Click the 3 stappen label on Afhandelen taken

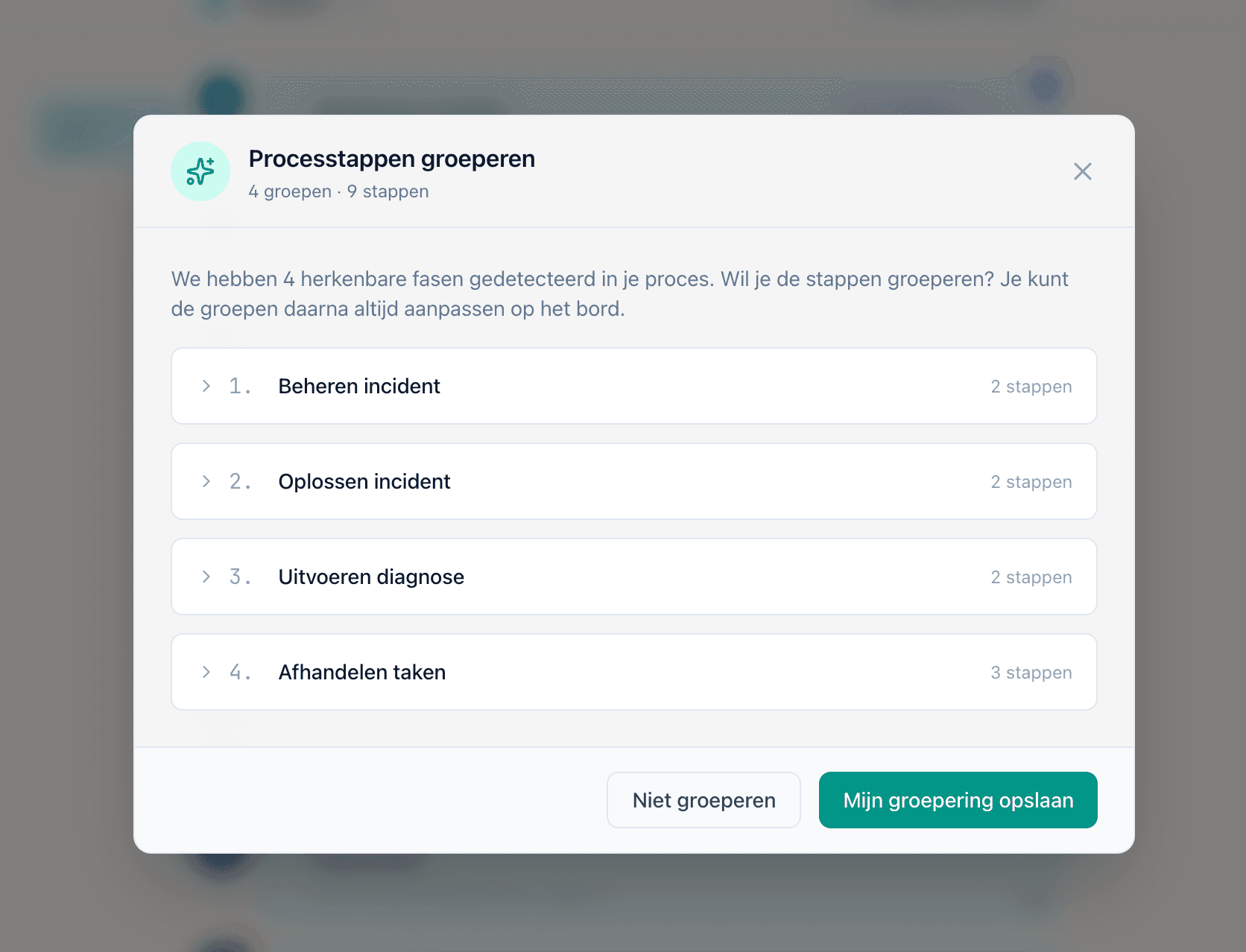pyautogui.click(x=1031, y=673)
